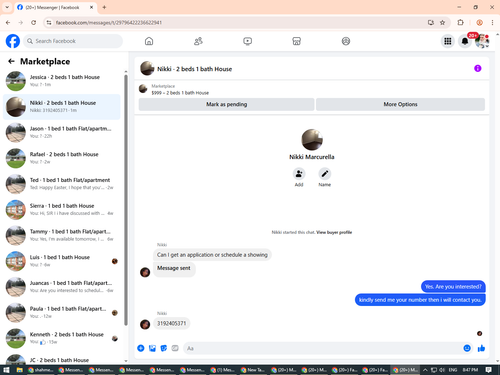Click the Add people icon
The image size is (500, 375).
pyautogui.click(x=299, y=174)
